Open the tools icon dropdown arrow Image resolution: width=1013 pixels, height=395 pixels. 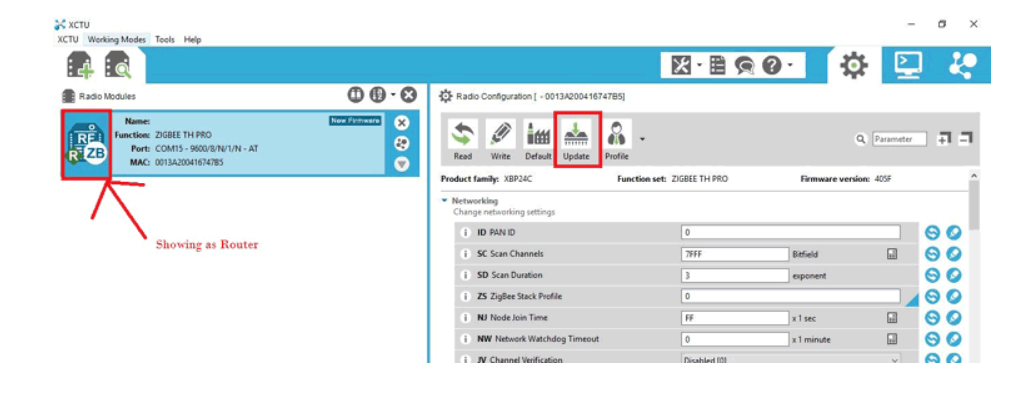(699, 66)
